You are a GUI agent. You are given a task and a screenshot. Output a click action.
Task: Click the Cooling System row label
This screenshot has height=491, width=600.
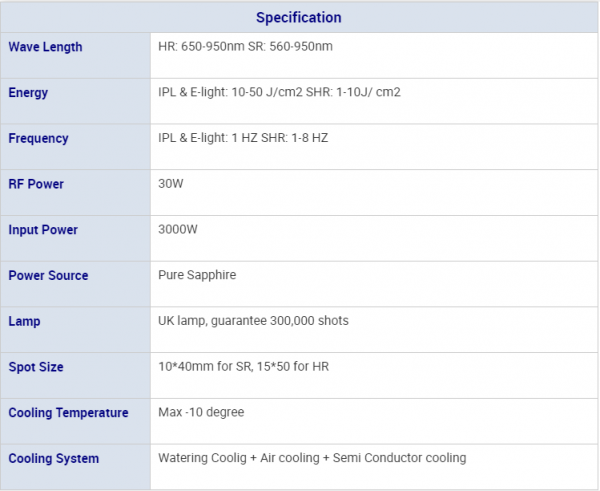(x=53, y=458)
